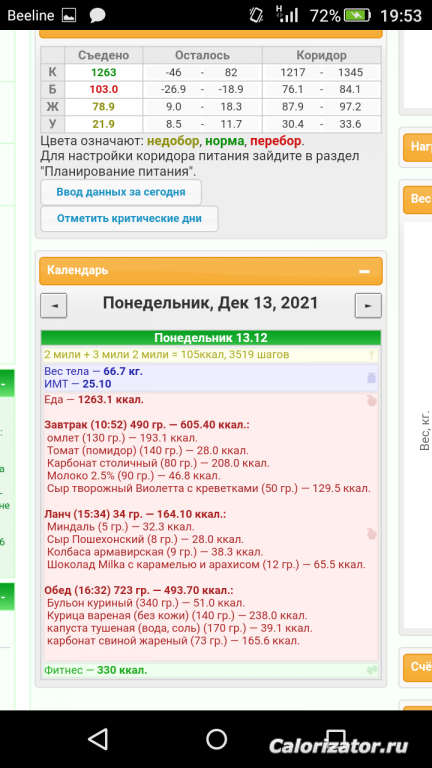Tap the vibrate mode icon in status bar
Screen dimensions: 432x768
[256, 15]
